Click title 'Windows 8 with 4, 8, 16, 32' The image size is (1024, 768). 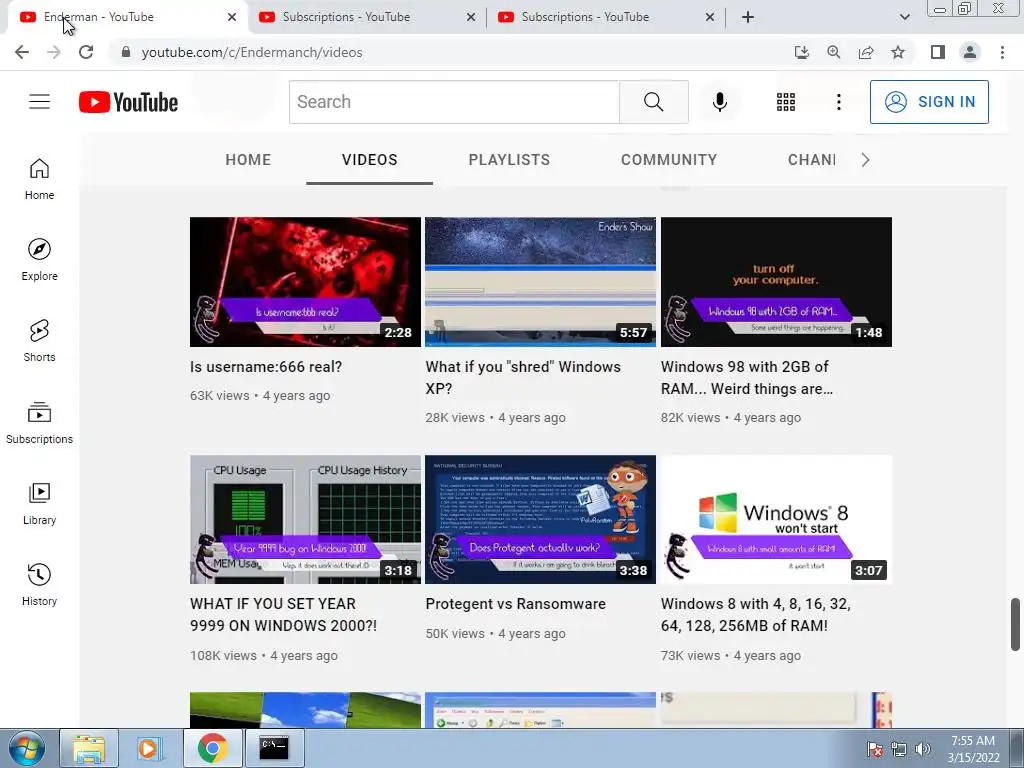pyautogui.click(x=756, y=615)
